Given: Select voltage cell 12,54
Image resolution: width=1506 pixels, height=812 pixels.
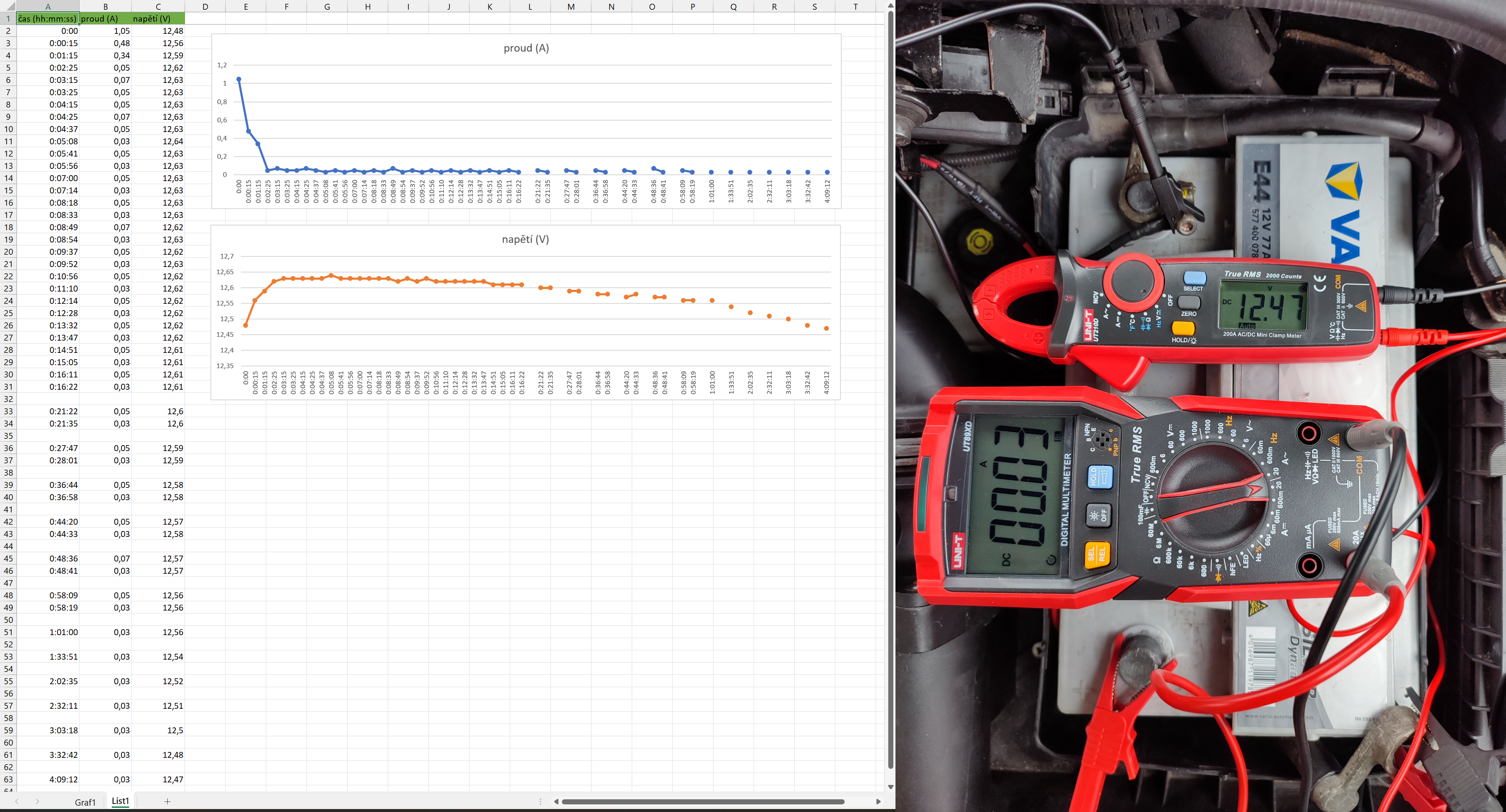Looking at the screenshot, I should click(x=158, y=657).
